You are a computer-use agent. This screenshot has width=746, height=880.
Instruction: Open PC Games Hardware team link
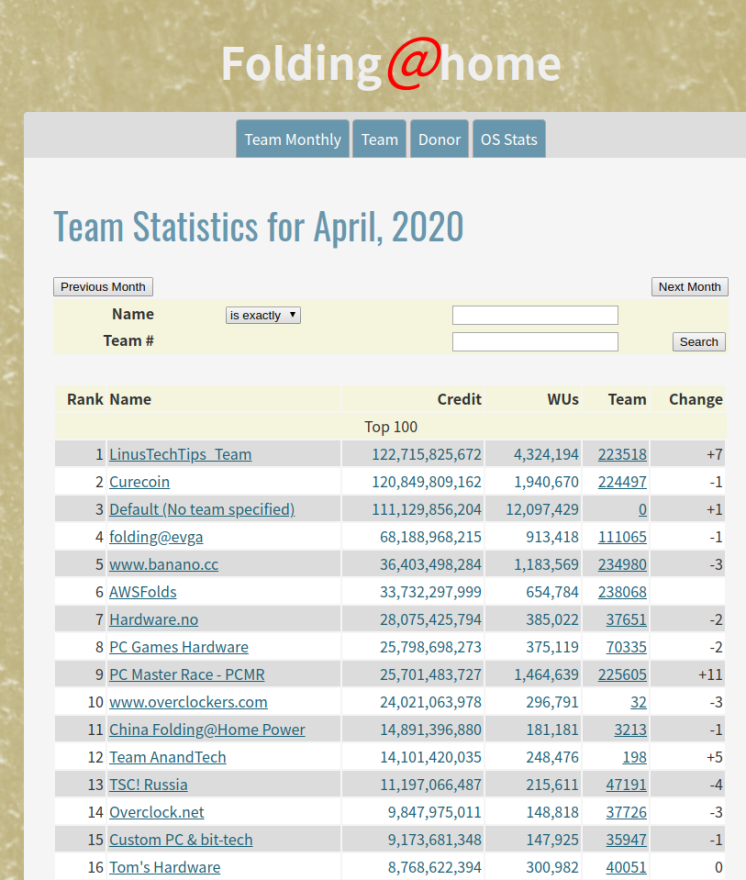(x=179, y=647)
